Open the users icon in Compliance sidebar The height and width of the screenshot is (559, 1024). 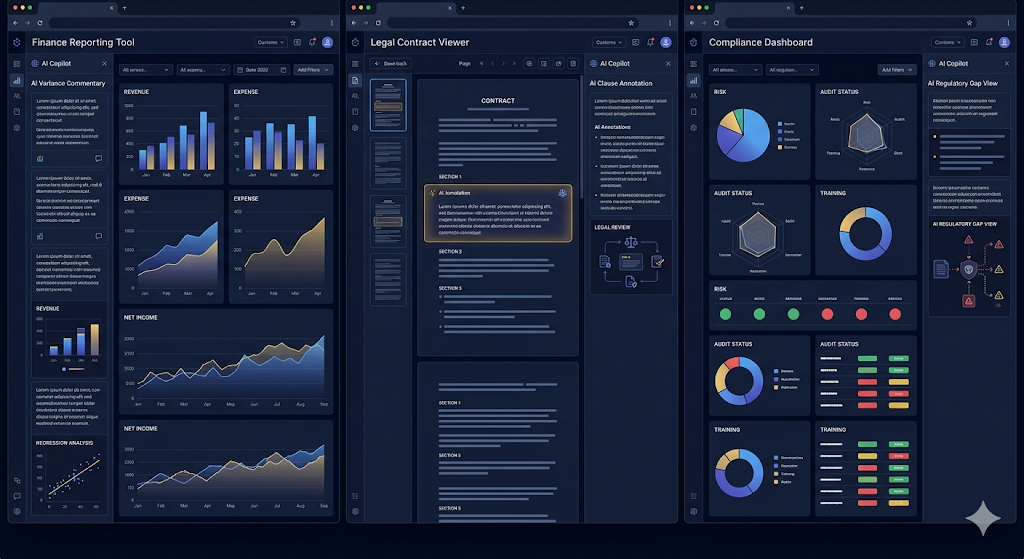click(693, 96)
